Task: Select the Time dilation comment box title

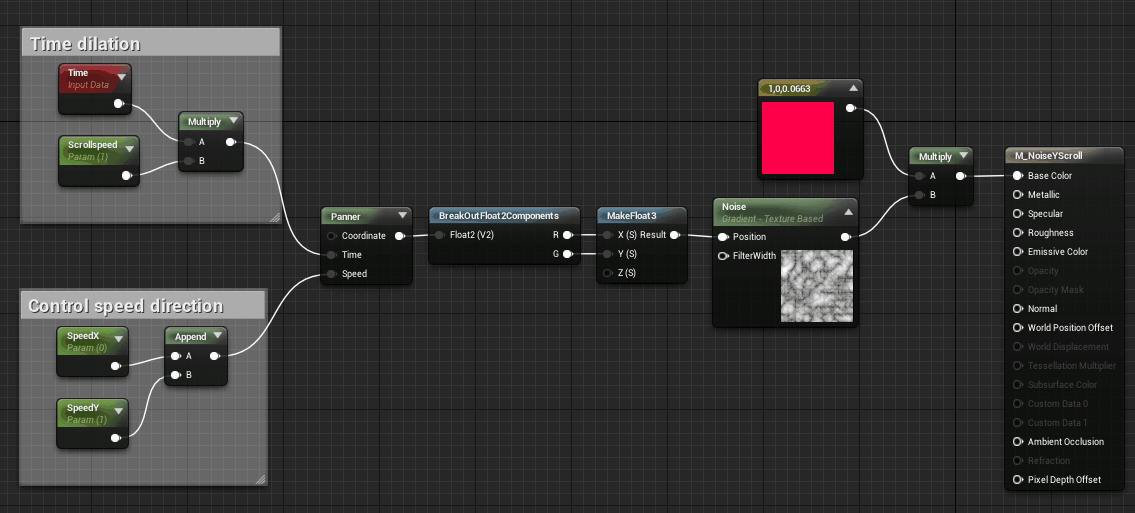Action: click(85, 44)
